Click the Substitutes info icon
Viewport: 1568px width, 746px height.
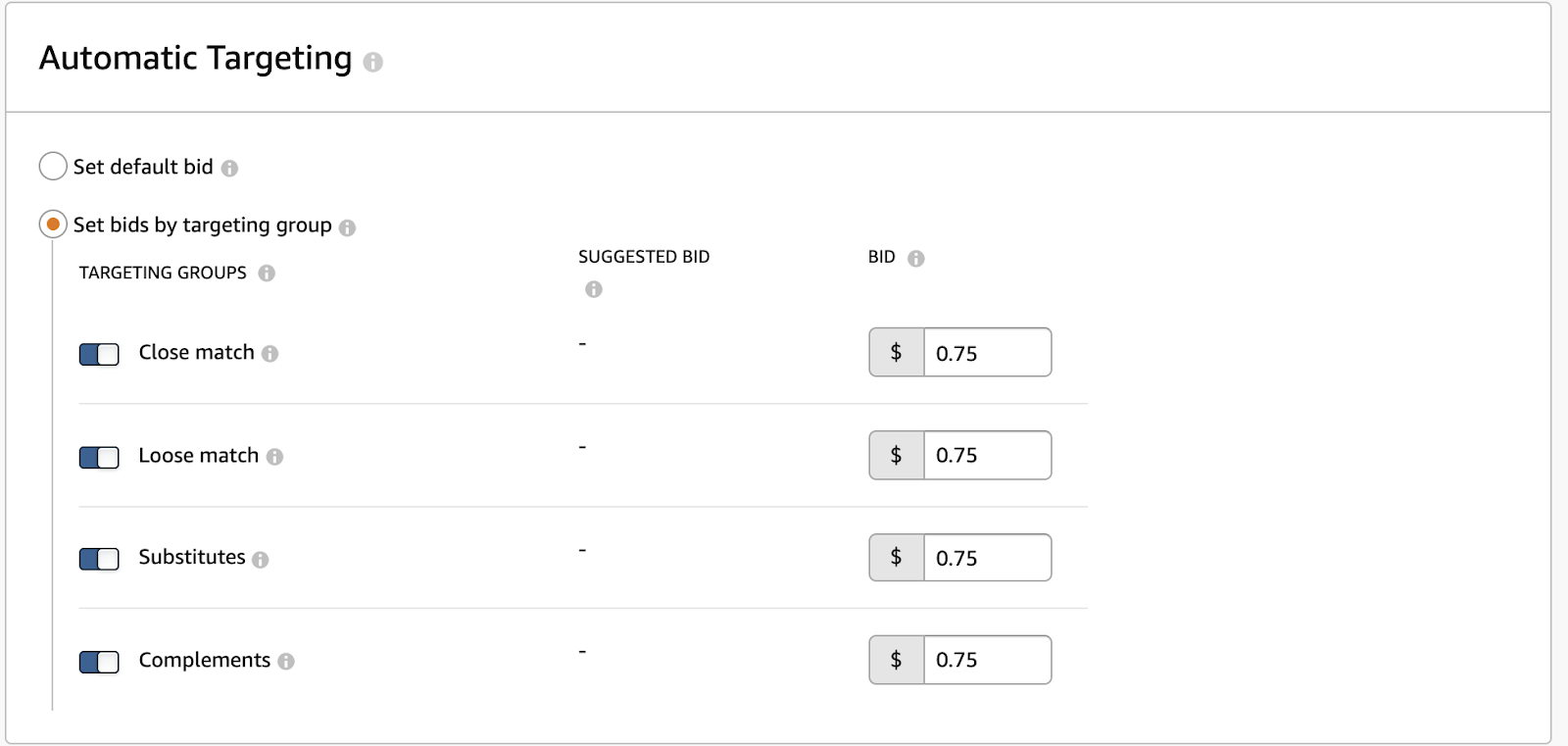(x=260, y=560)
